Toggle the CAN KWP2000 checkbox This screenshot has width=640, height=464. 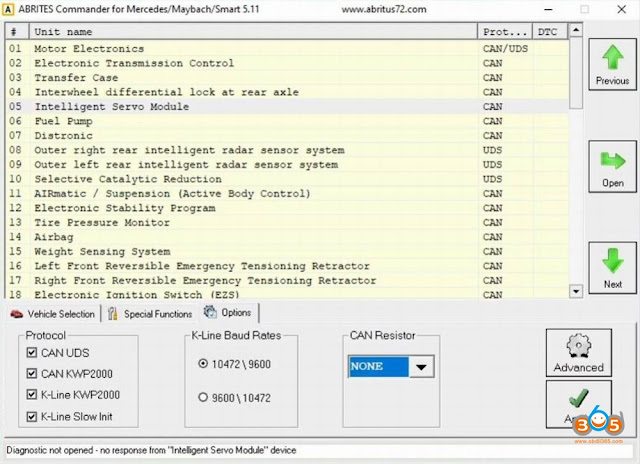click(x=31, y=373)
